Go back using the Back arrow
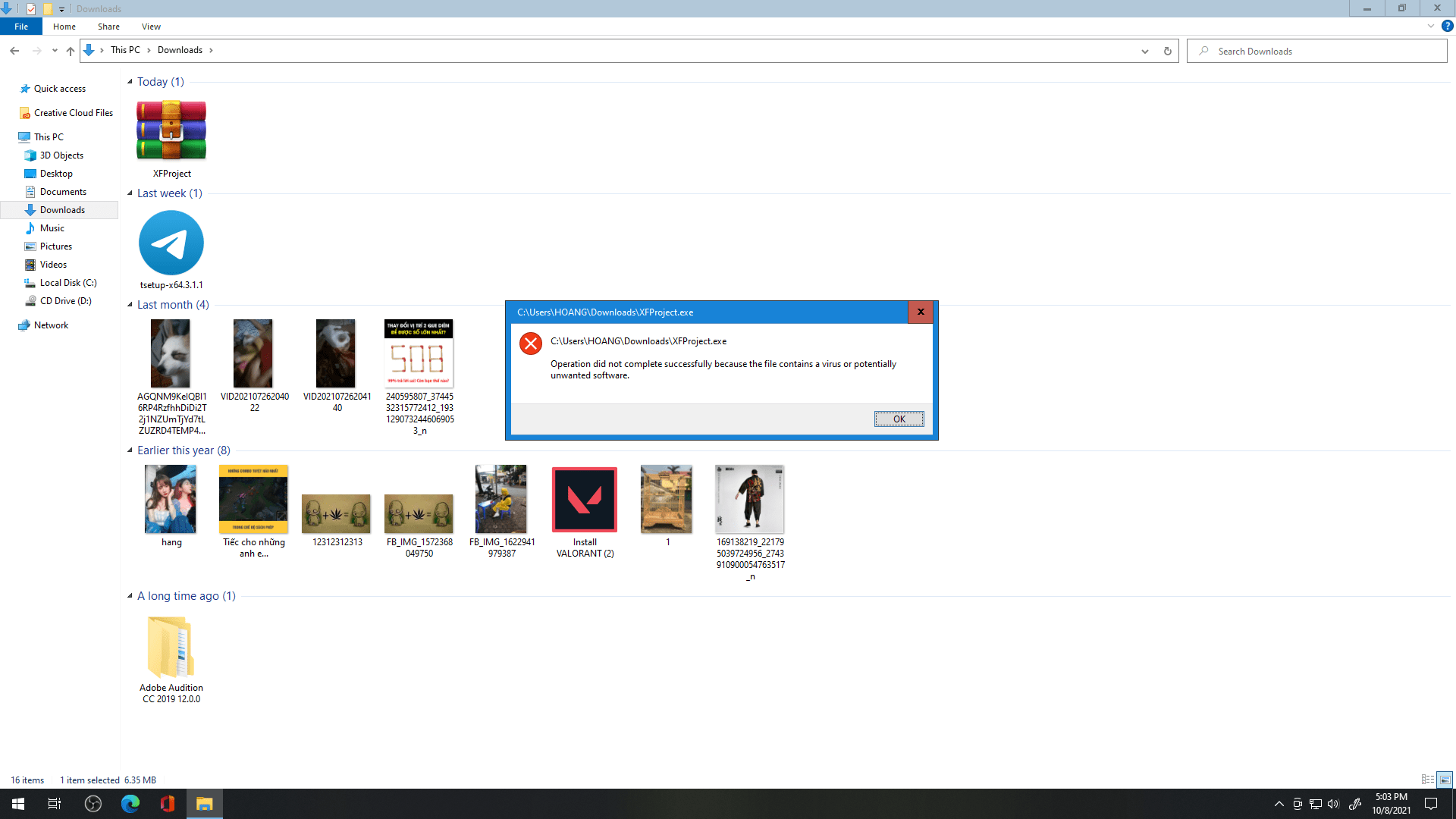 [14, 51]
